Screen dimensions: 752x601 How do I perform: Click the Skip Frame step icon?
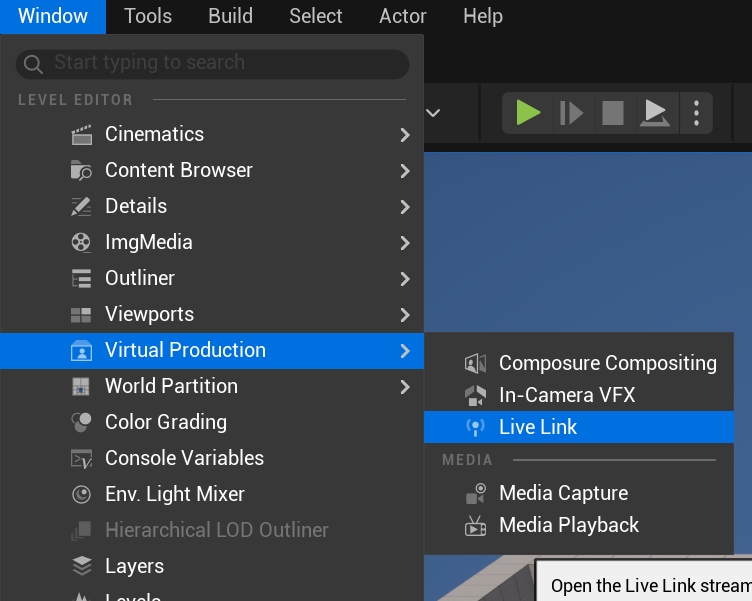[571, 112]
